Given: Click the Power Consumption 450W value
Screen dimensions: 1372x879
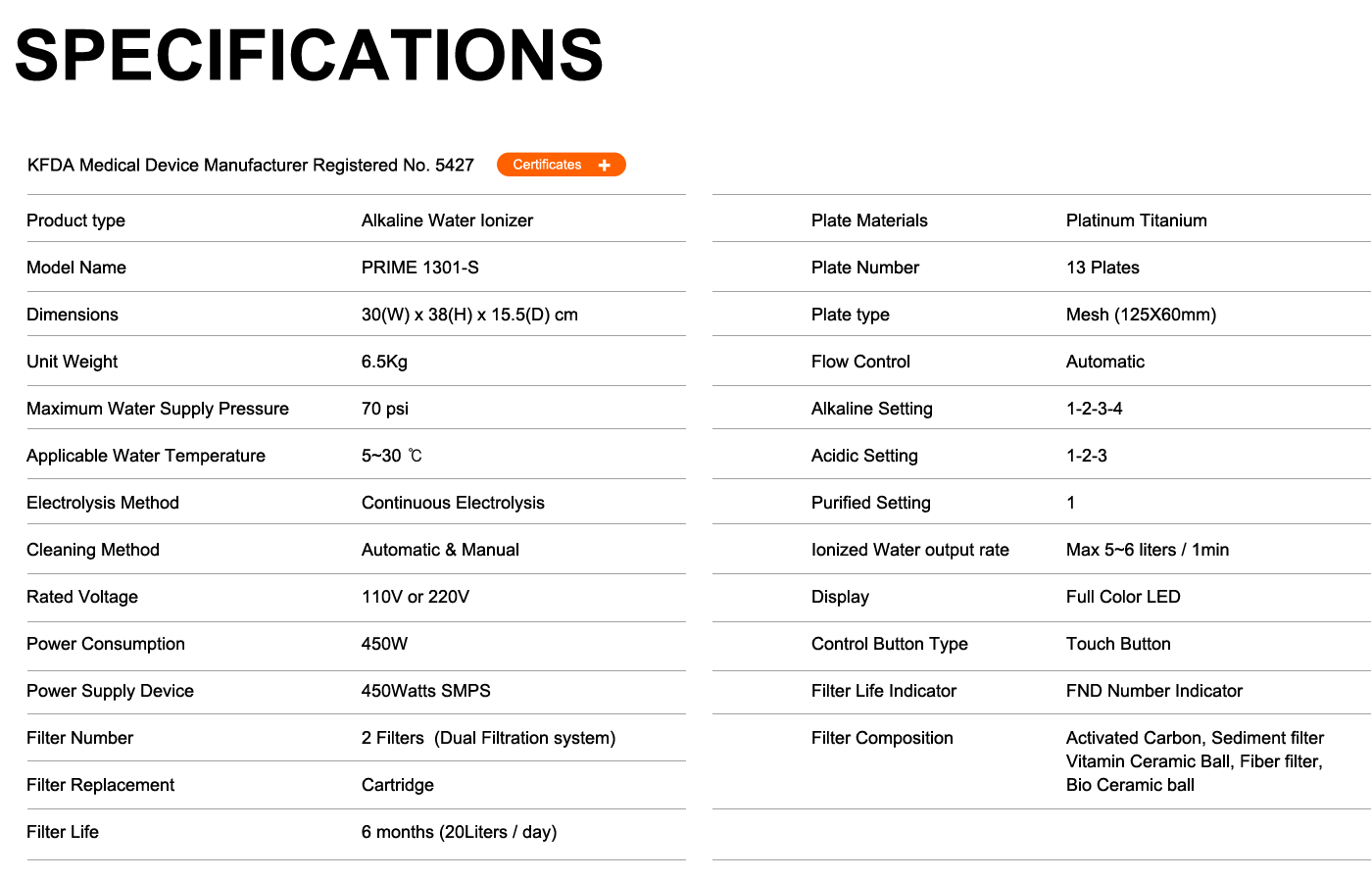Looking at the screenshot, I should click(x=384, y=644).
